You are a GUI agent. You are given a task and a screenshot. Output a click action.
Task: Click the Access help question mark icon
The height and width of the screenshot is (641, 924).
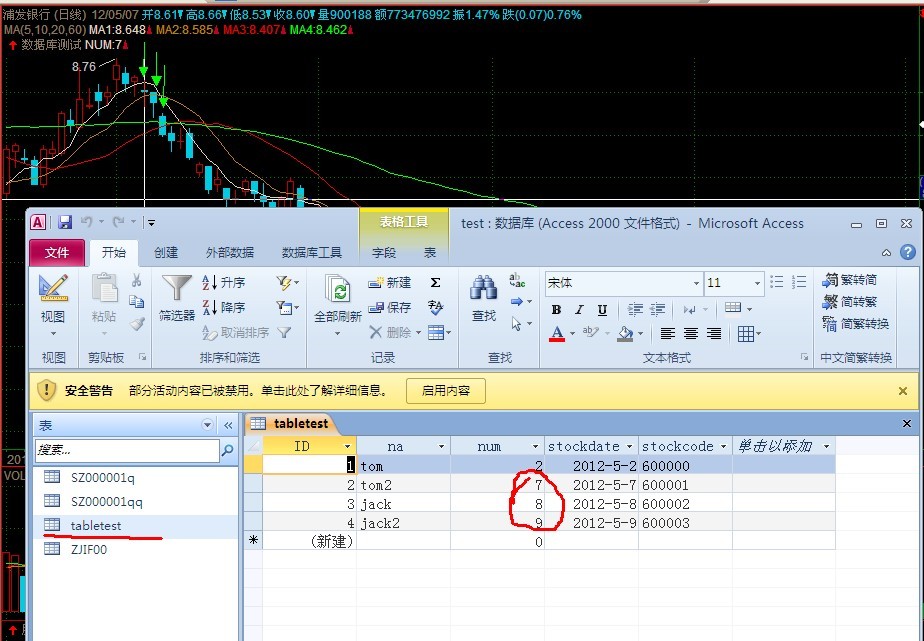[908, 253]
